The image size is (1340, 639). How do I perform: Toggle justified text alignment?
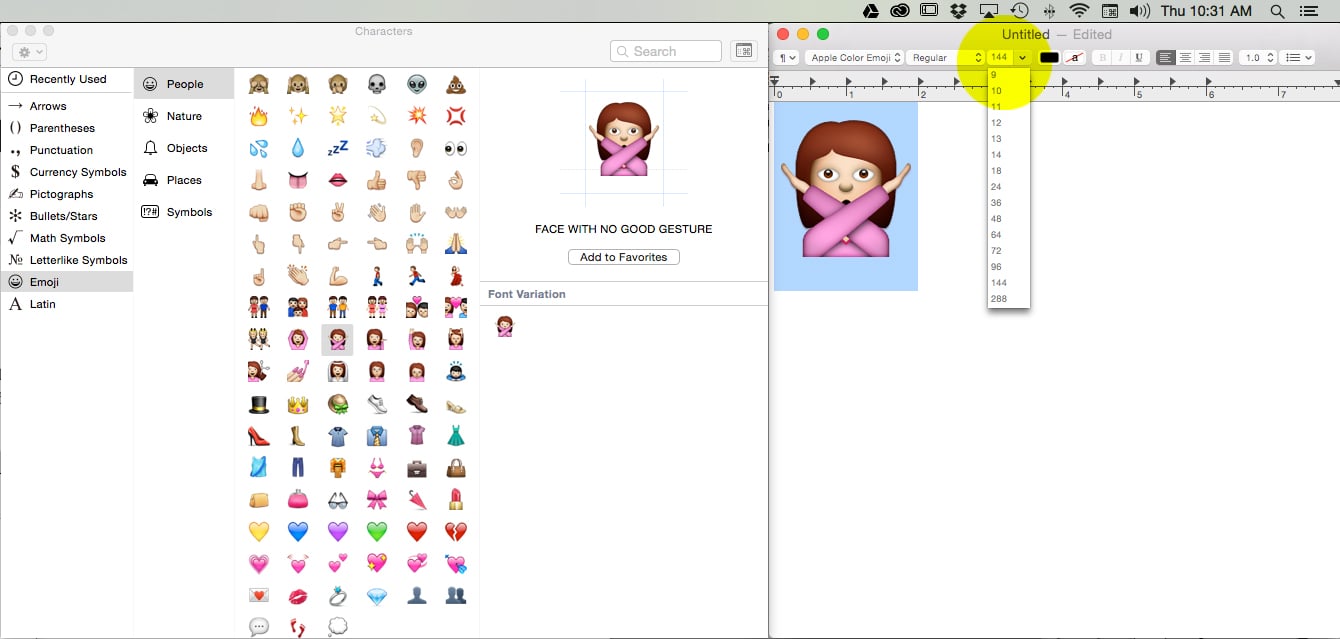click(1223, 58)
